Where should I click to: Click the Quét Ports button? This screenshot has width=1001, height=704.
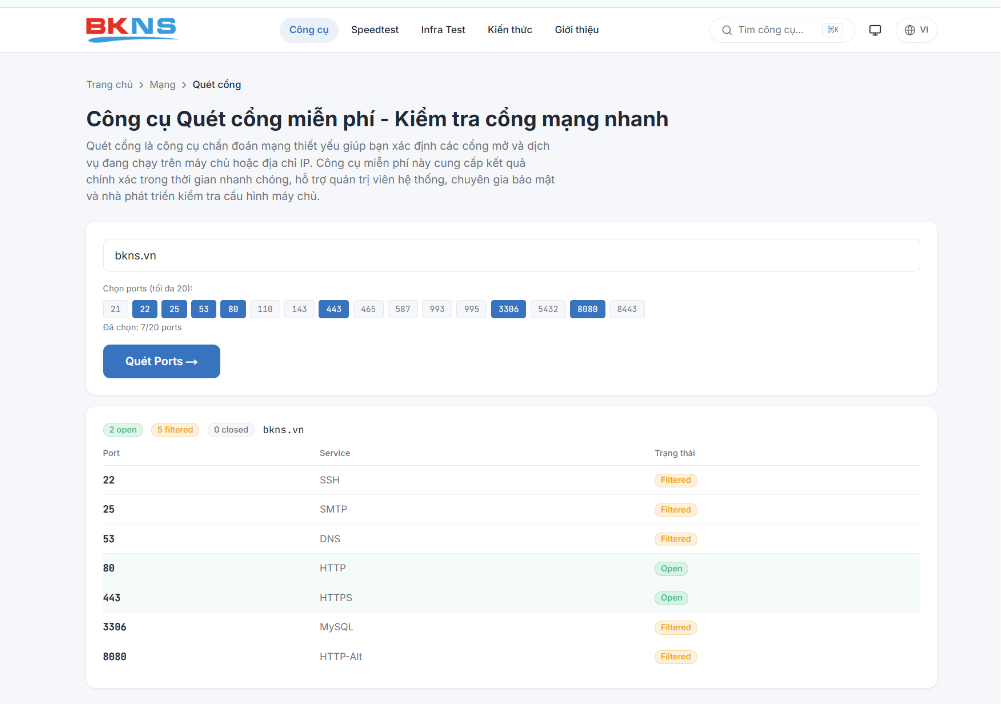162,361
